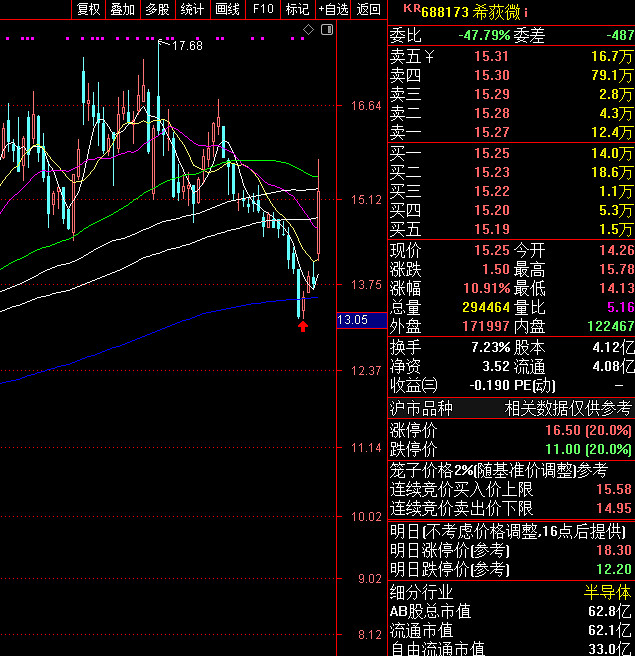The width and height of the screenshot is (635, 656).
Task: Click the KR badge before stock code
Action: click(x=411, y=9)
